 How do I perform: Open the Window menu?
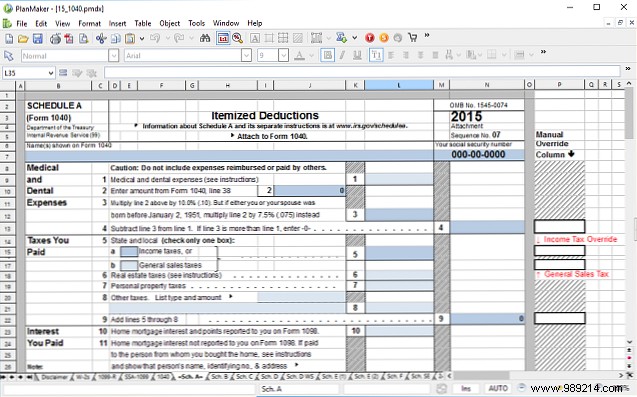pyautogui.click(x=226, y=24)
